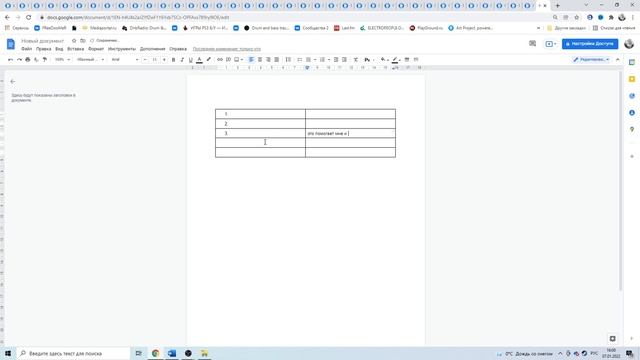
Task: Click the Spell check icon
Action: coord(36,60)
